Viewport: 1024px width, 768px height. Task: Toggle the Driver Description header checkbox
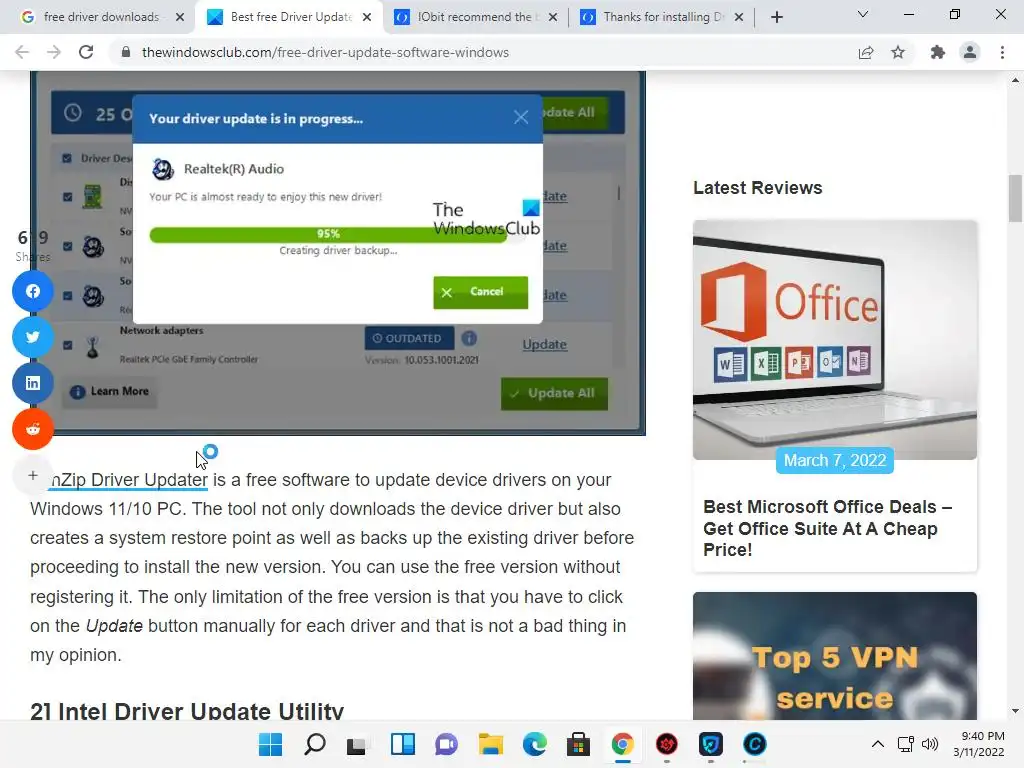pos(67,158)
